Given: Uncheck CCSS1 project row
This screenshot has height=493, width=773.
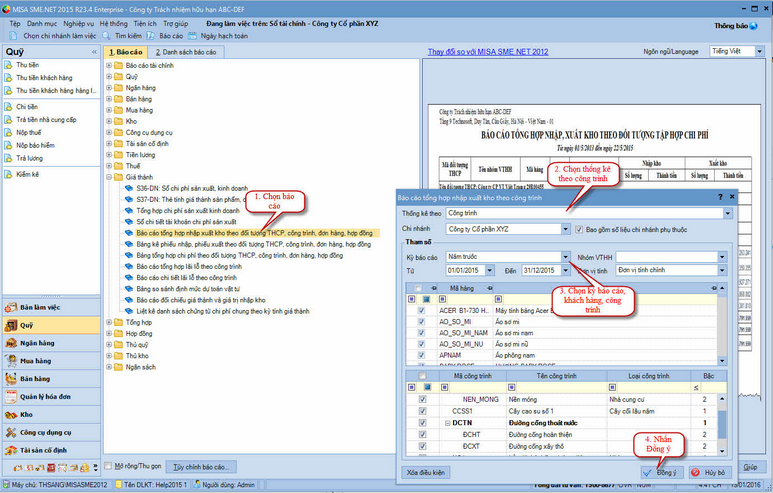Looking at the screenshot, I should tap(422, 411).
